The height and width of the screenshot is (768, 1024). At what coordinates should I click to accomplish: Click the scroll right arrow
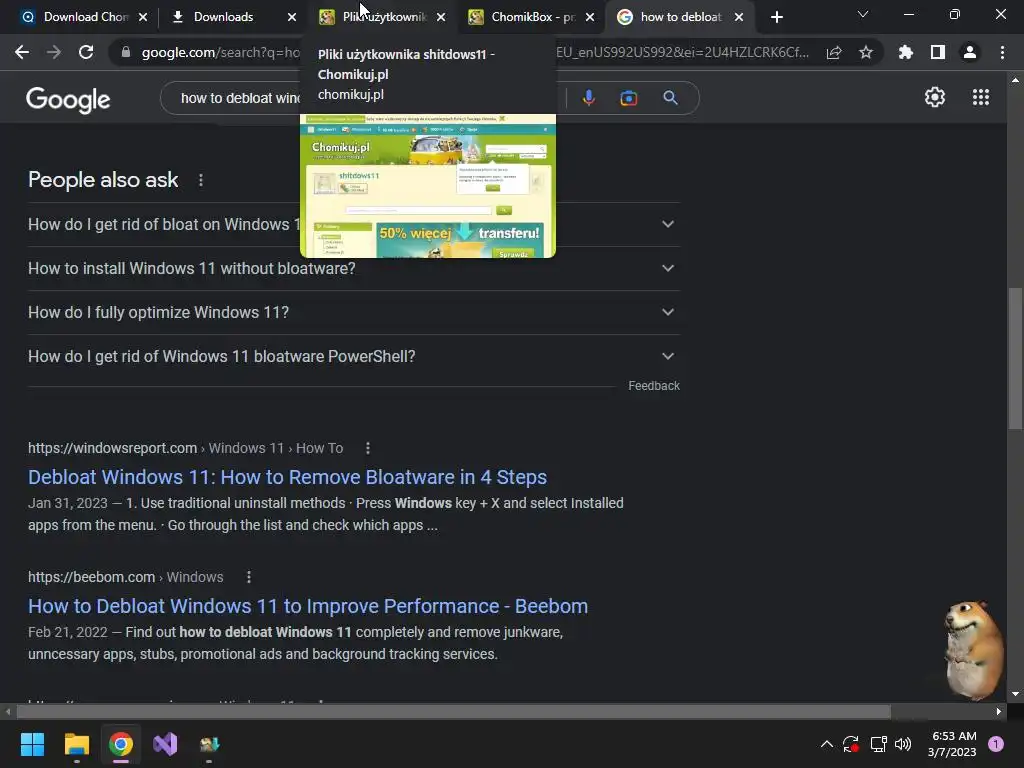tap(999, 711)
